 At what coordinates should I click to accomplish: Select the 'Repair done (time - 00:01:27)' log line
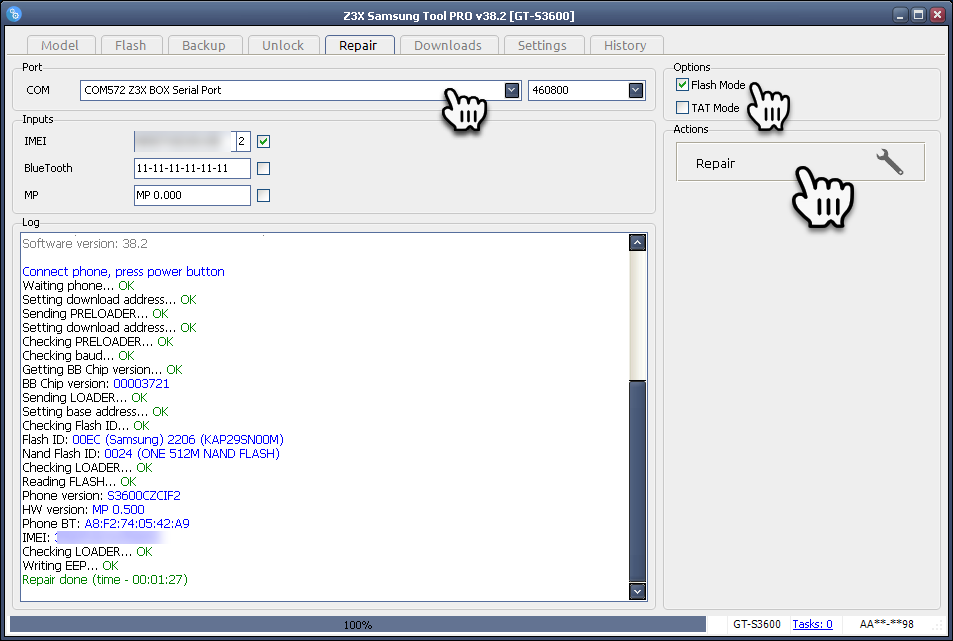(105, 580)
